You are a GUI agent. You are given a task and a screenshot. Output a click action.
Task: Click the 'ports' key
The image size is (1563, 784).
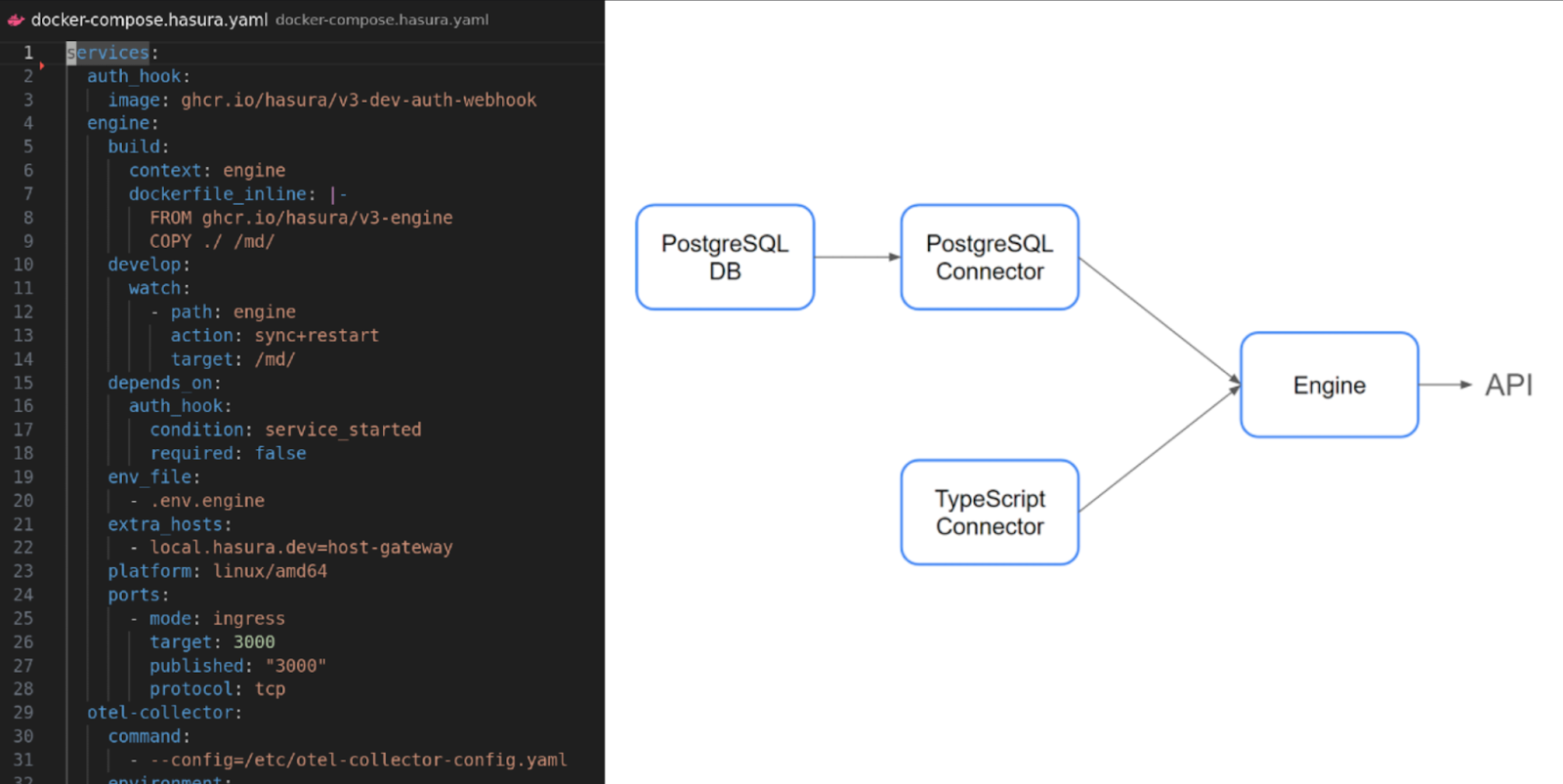pos(134,595)
